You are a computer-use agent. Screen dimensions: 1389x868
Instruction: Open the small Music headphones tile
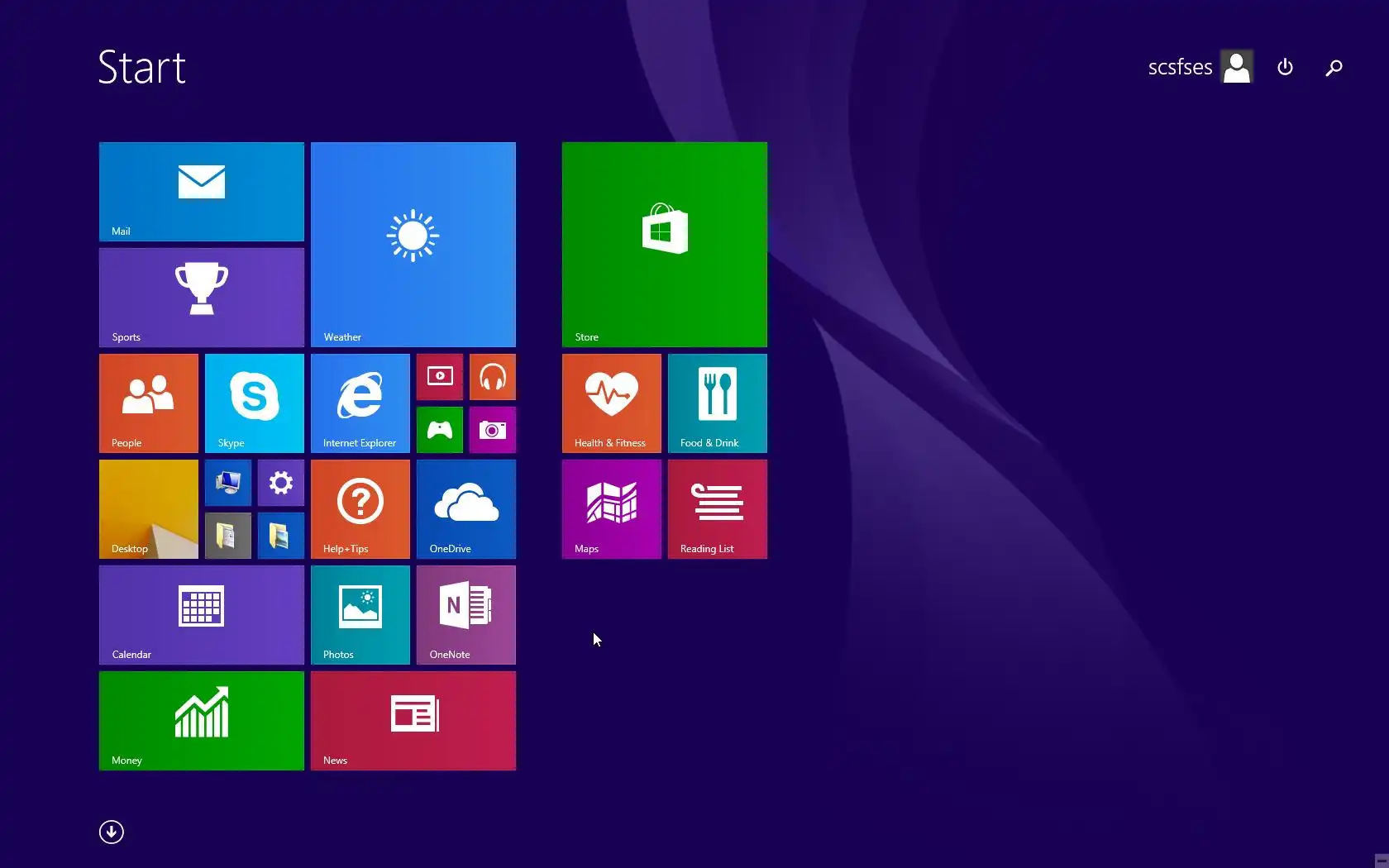pos(493,377)
